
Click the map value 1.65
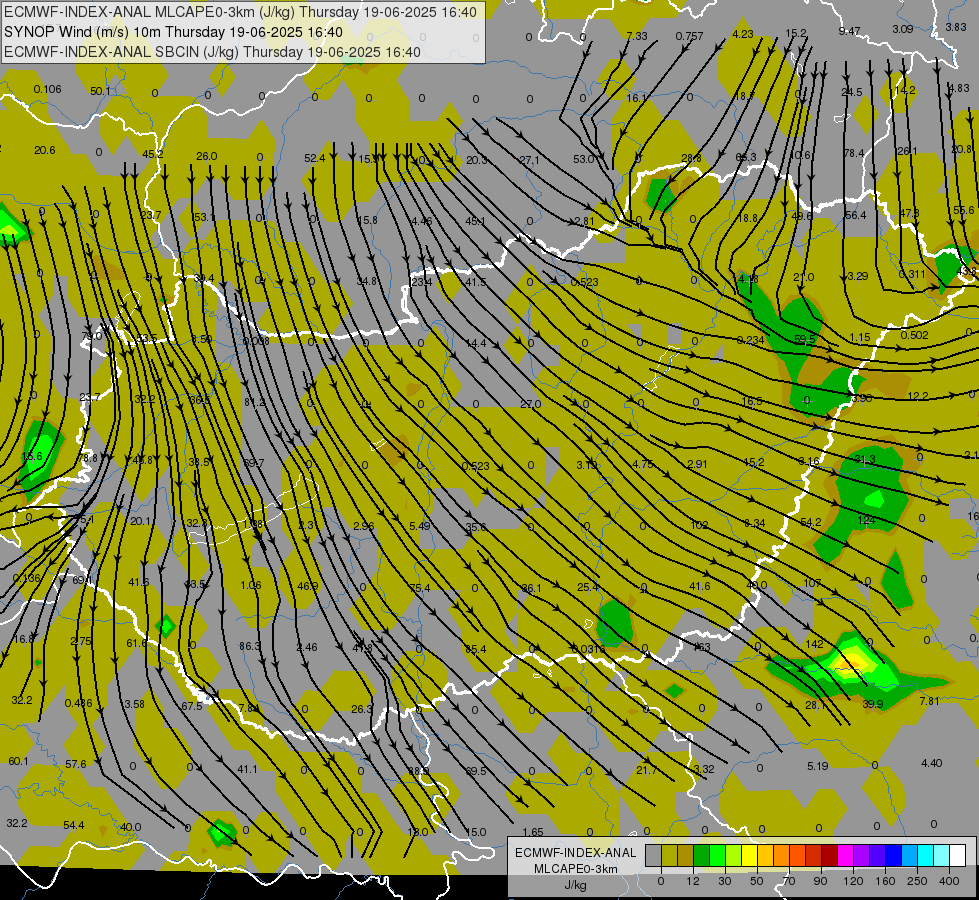pos(533,832)
